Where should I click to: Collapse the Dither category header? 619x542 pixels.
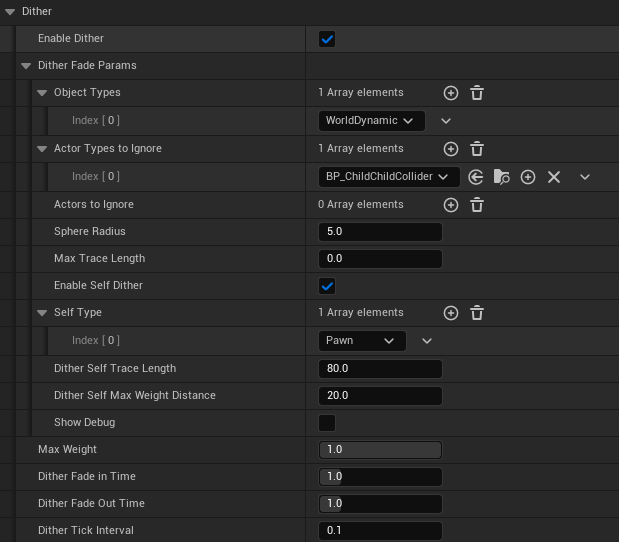(10, 11)
